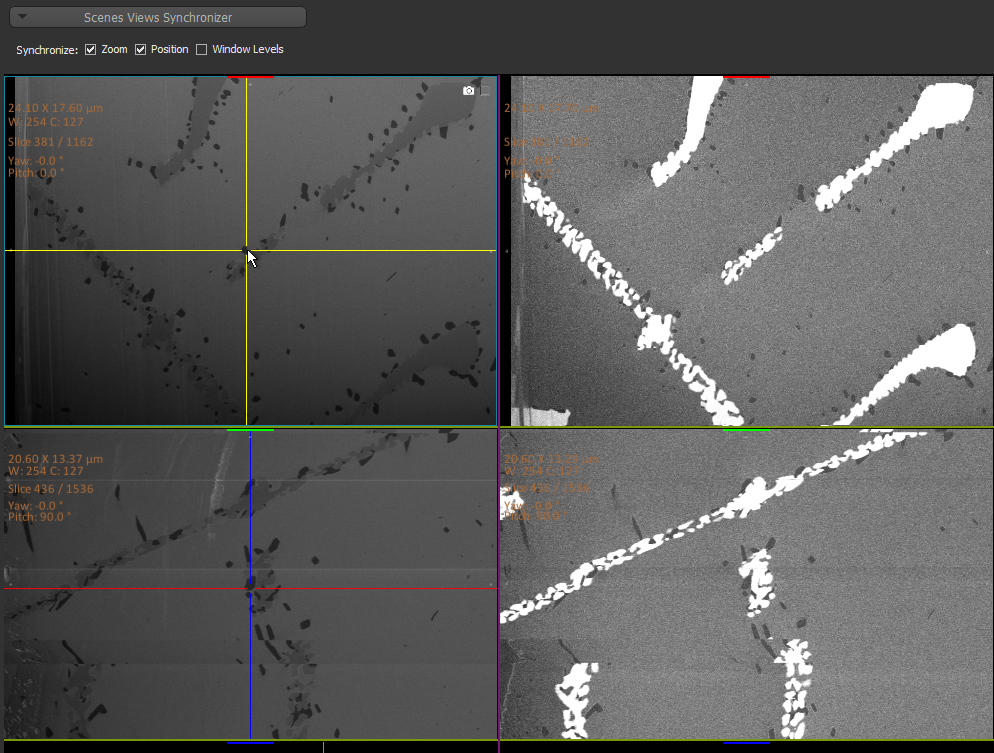Collapse the Scenes Views Synchronizer arrow
Image resolution: width=994 pixels, height=753 pixels.
pyautogui.click(x=23, y=17)
